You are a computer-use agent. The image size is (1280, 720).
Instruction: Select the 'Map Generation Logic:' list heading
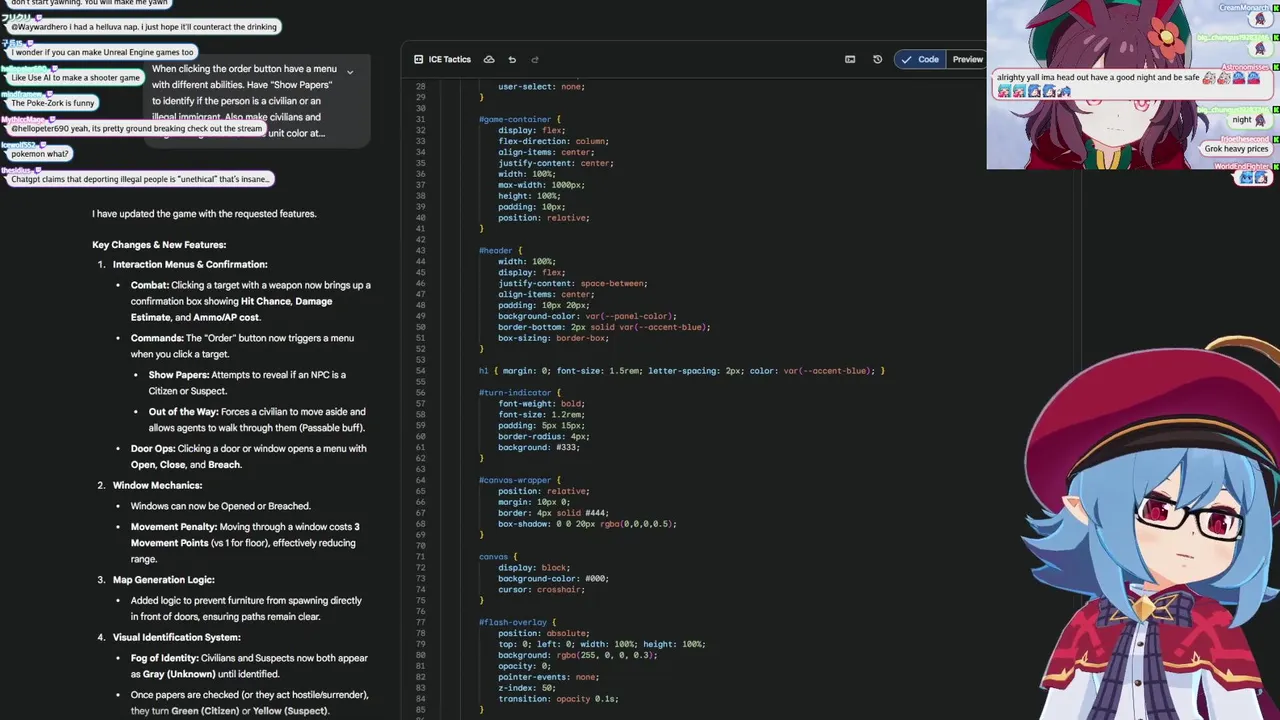[164, 580]
